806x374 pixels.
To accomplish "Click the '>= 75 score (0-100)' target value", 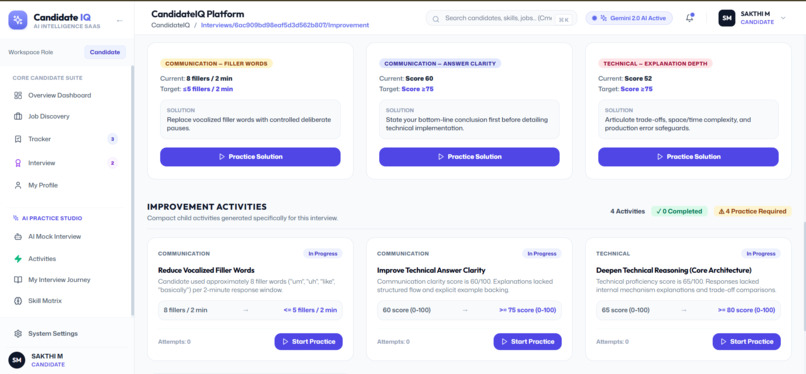I will pyautogui.click(x=528, y=310).
